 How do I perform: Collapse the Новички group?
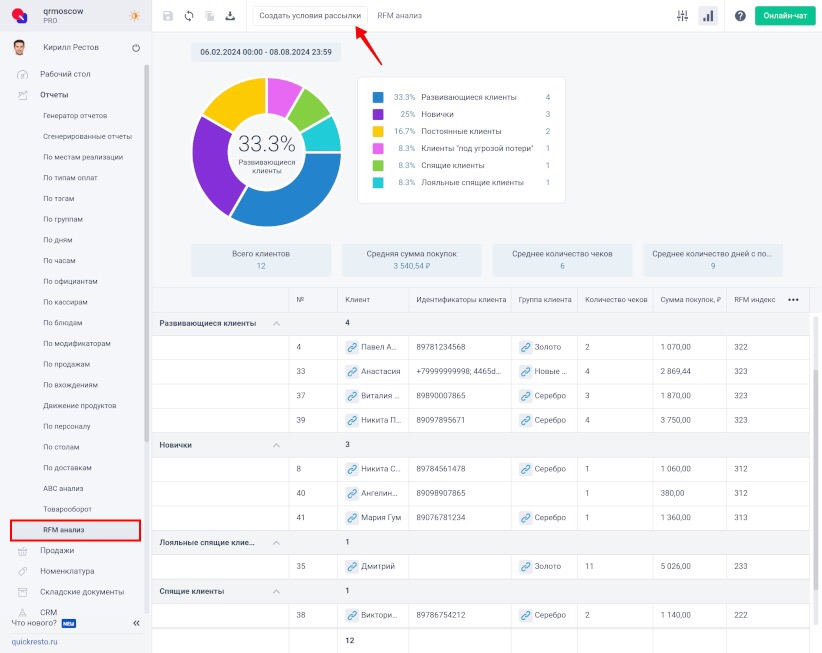coord(276,445)
